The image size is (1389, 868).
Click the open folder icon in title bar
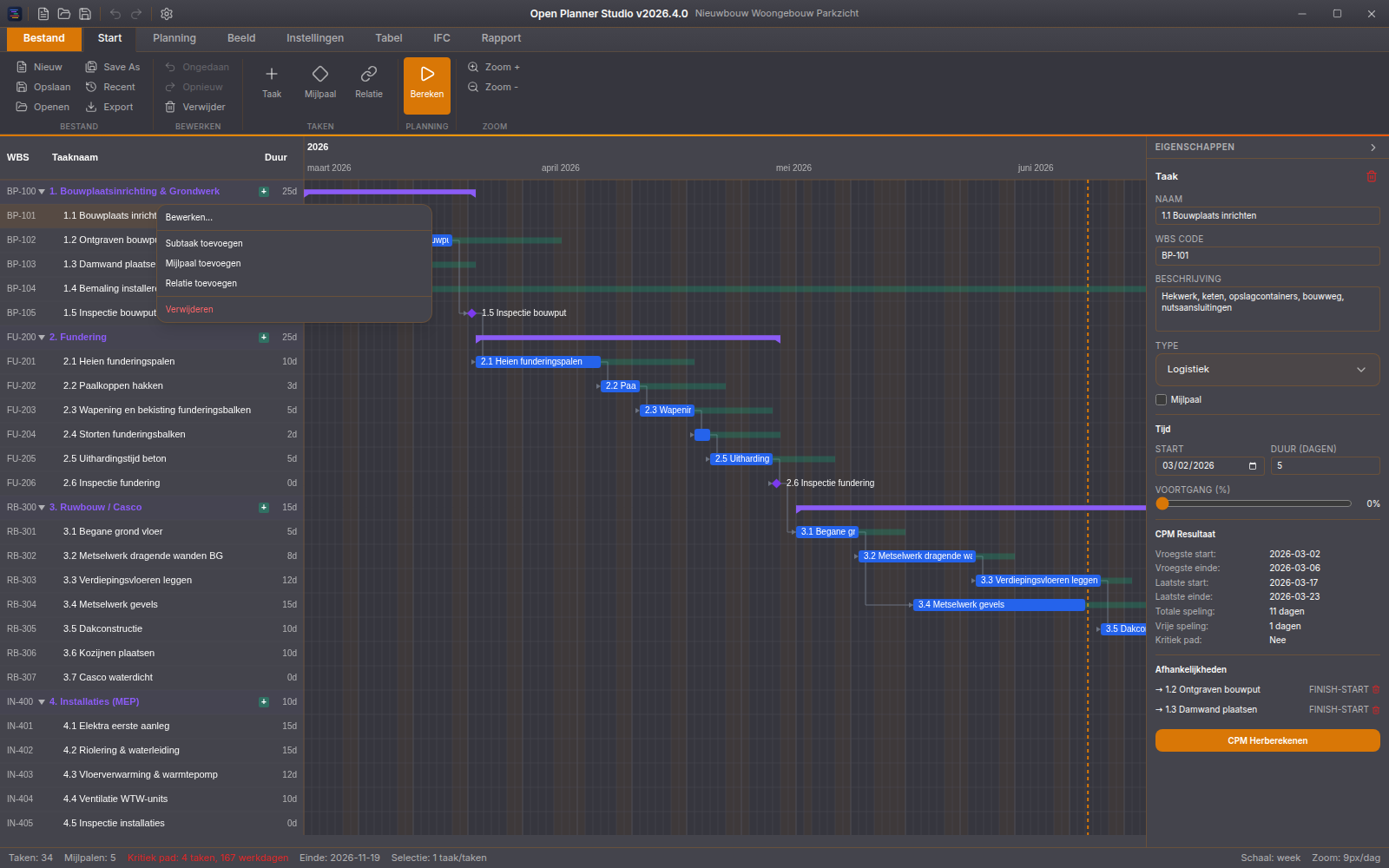pos(64,14)
